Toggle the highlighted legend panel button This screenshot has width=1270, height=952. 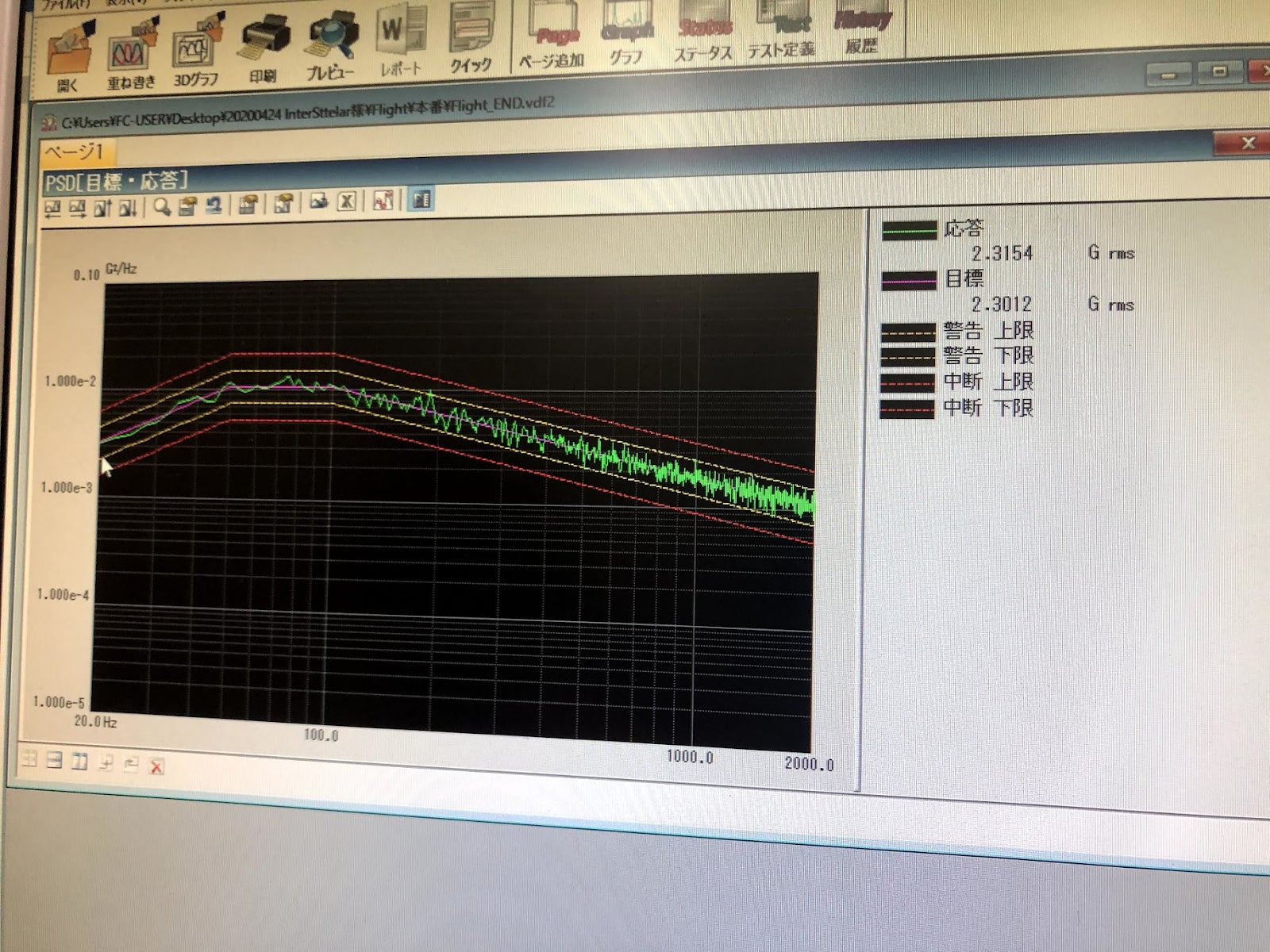[x=421, y=200]
